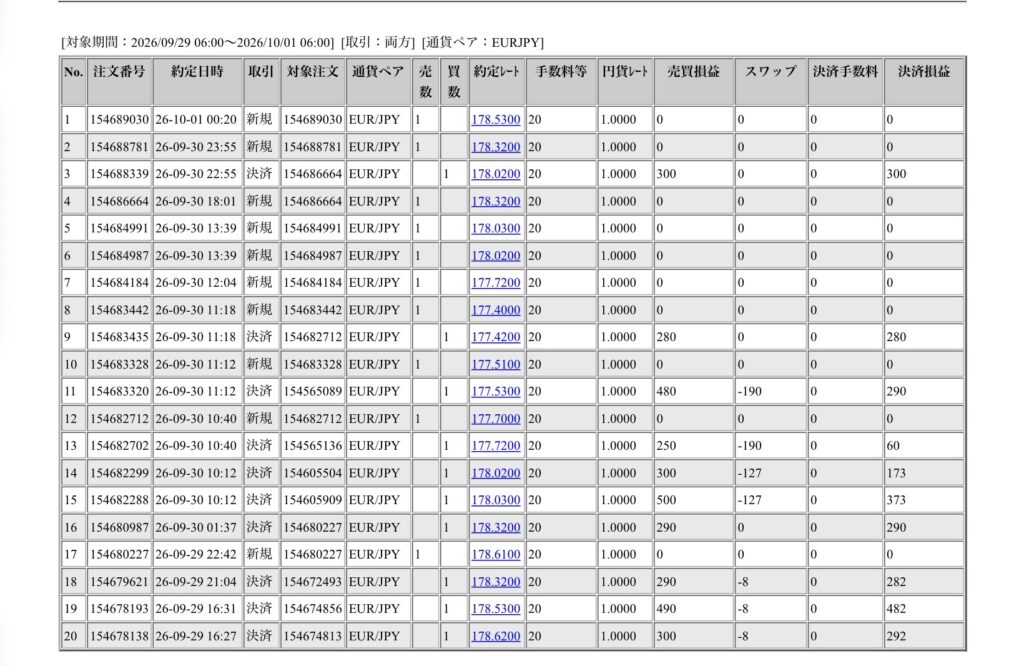
Task: Select date cell 26-09-29 16:27
Action: pos(196,635)
